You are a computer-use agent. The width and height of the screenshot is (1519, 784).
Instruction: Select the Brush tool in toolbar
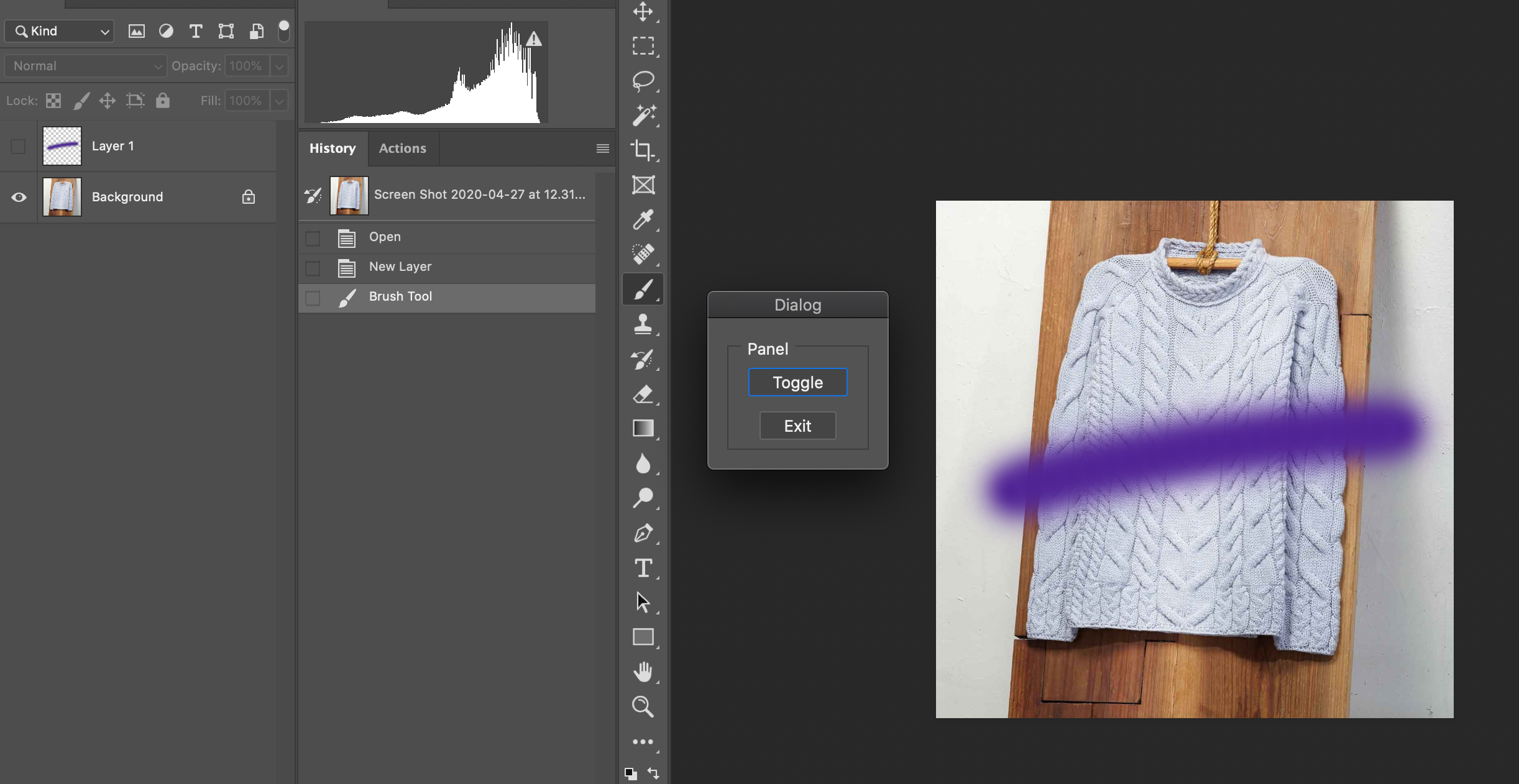[x=643, y=289]
